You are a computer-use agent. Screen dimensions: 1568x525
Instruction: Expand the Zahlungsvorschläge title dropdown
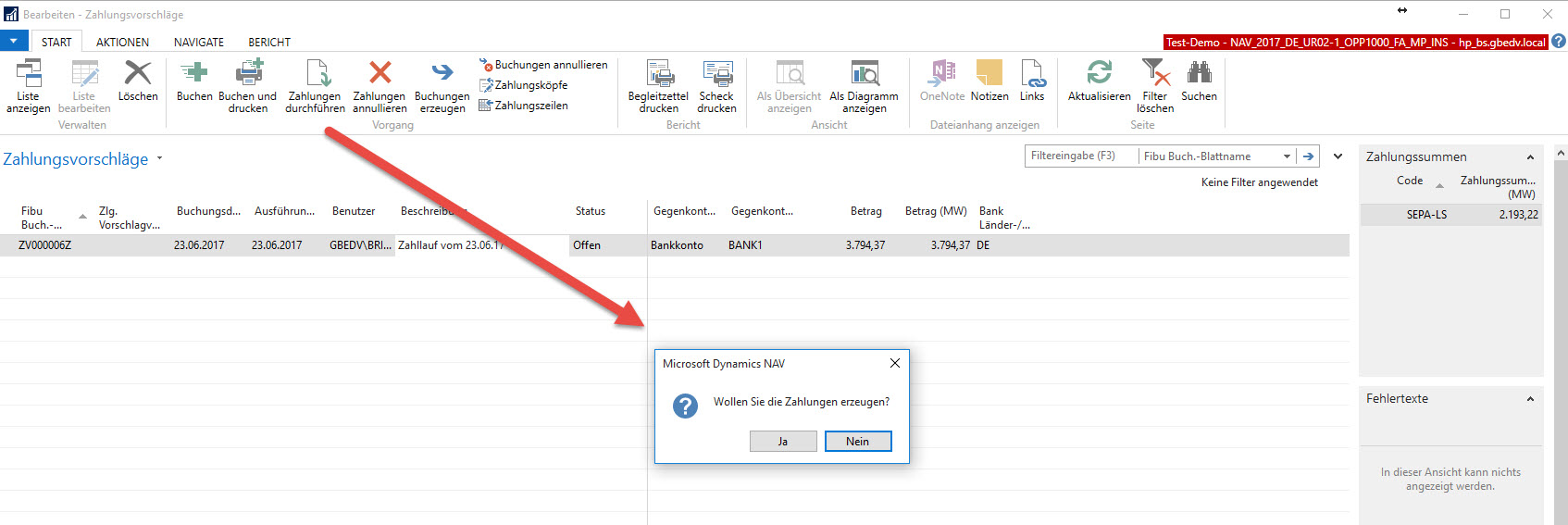(x=159, y=158)
